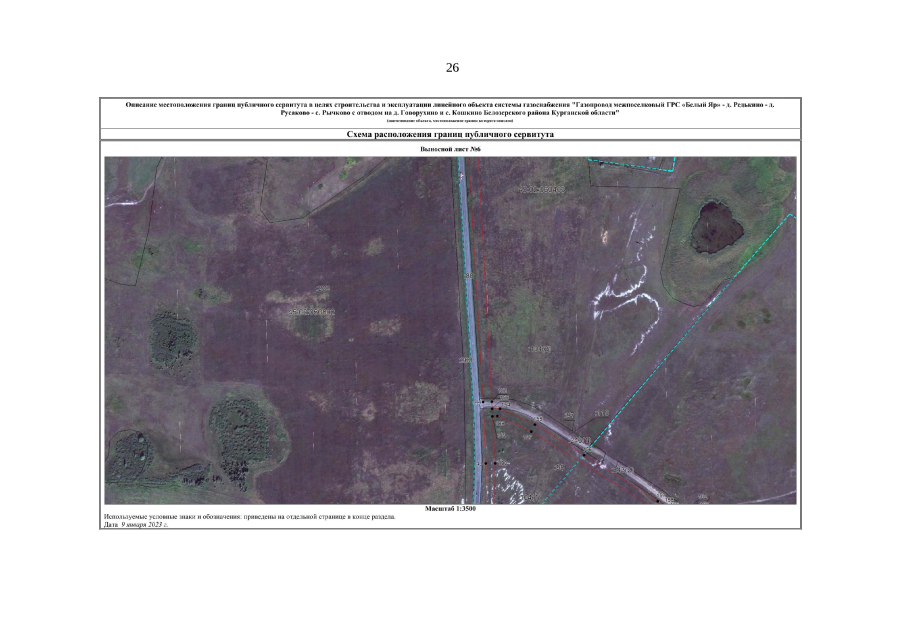This screenshot has width=905, height=640.
Task: Click the parcel label in left field
Action: 312,312
